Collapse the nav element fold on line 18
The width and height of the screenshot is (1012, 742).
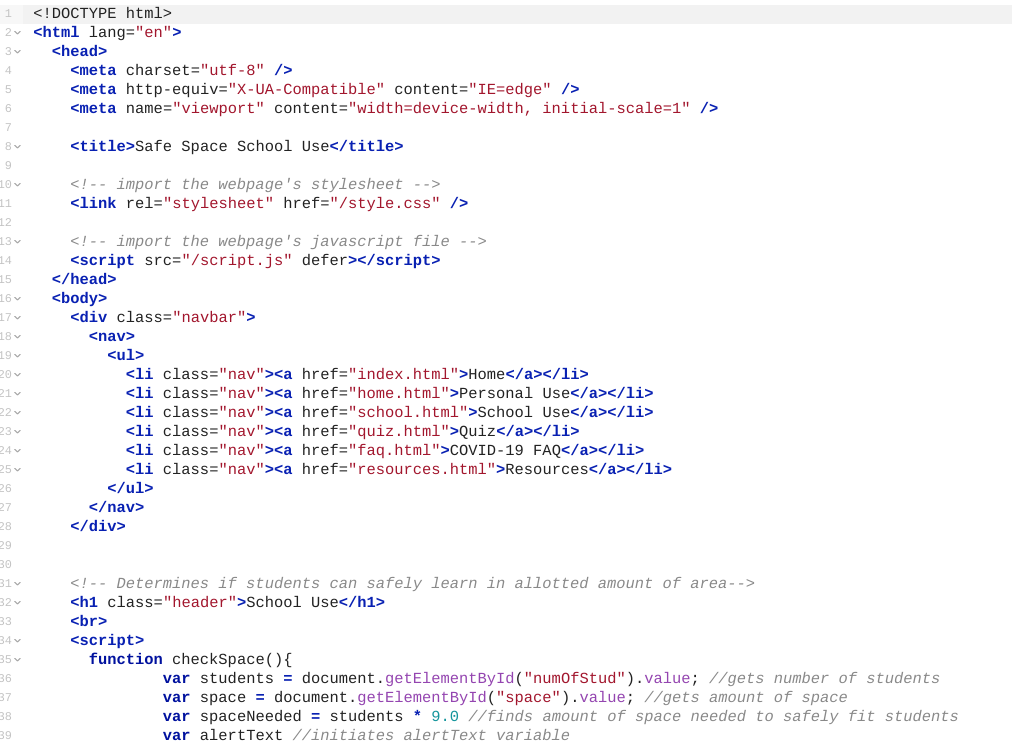pyautogui.click(x=17, y=336)
